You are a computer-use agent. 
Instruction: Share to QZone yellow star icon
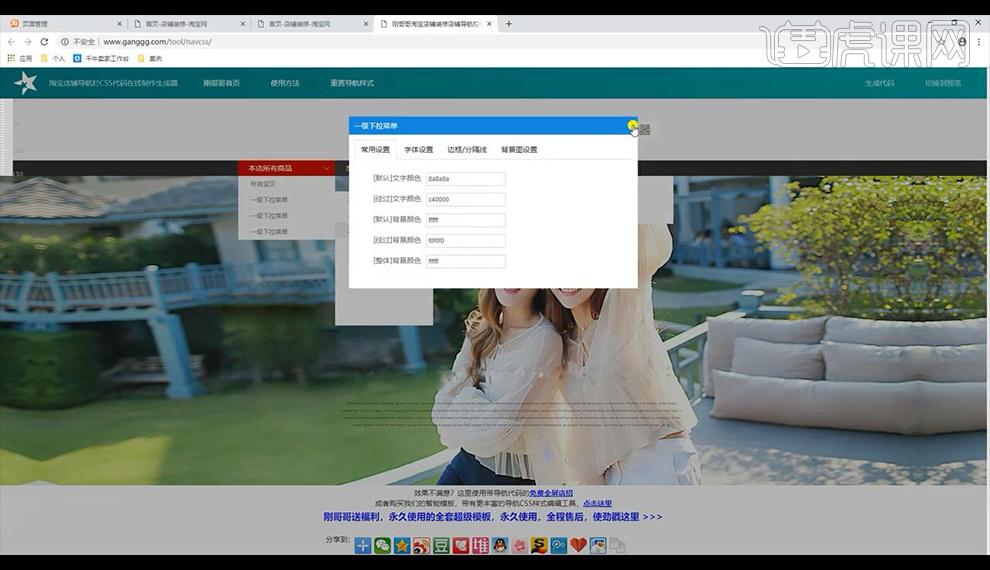point(402,545)
